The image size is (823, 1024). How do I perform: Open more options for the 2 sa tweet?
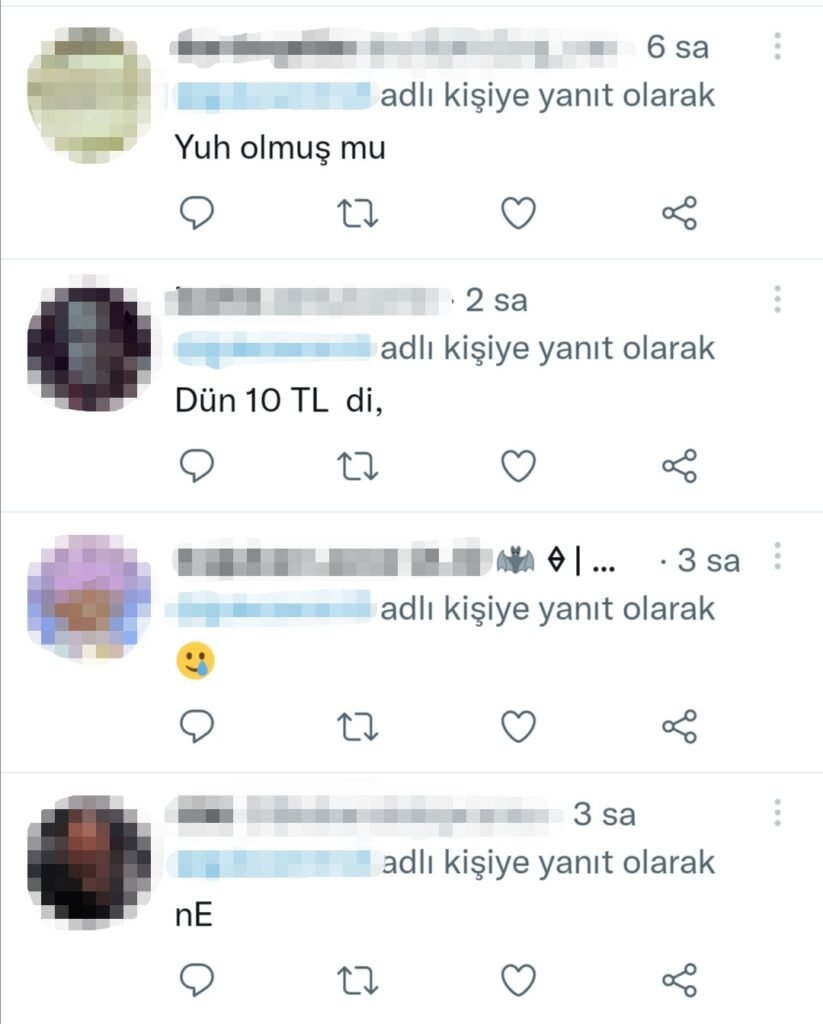777,299
